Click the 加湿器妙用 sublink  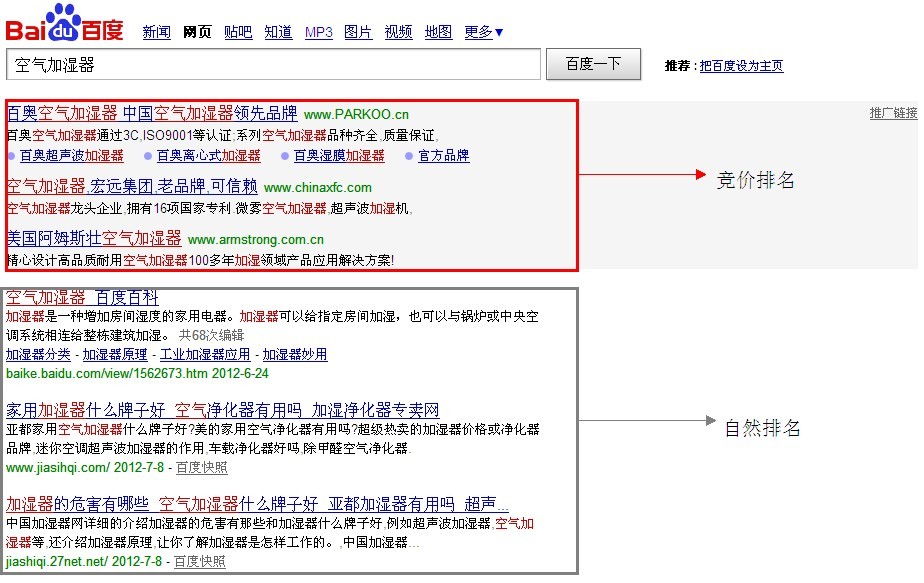[295, 354]
